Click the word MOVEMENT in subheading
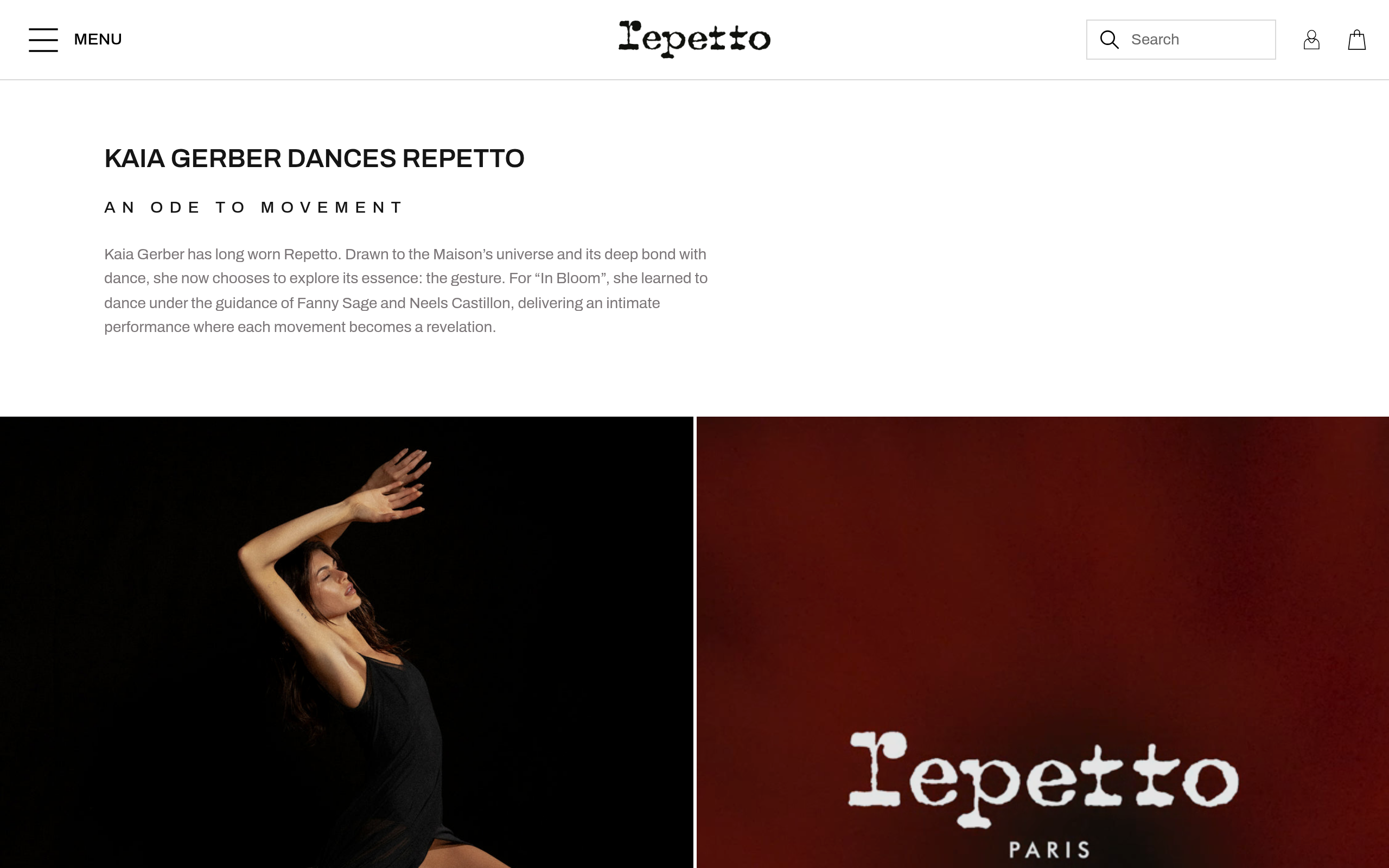 coord(332,207)
